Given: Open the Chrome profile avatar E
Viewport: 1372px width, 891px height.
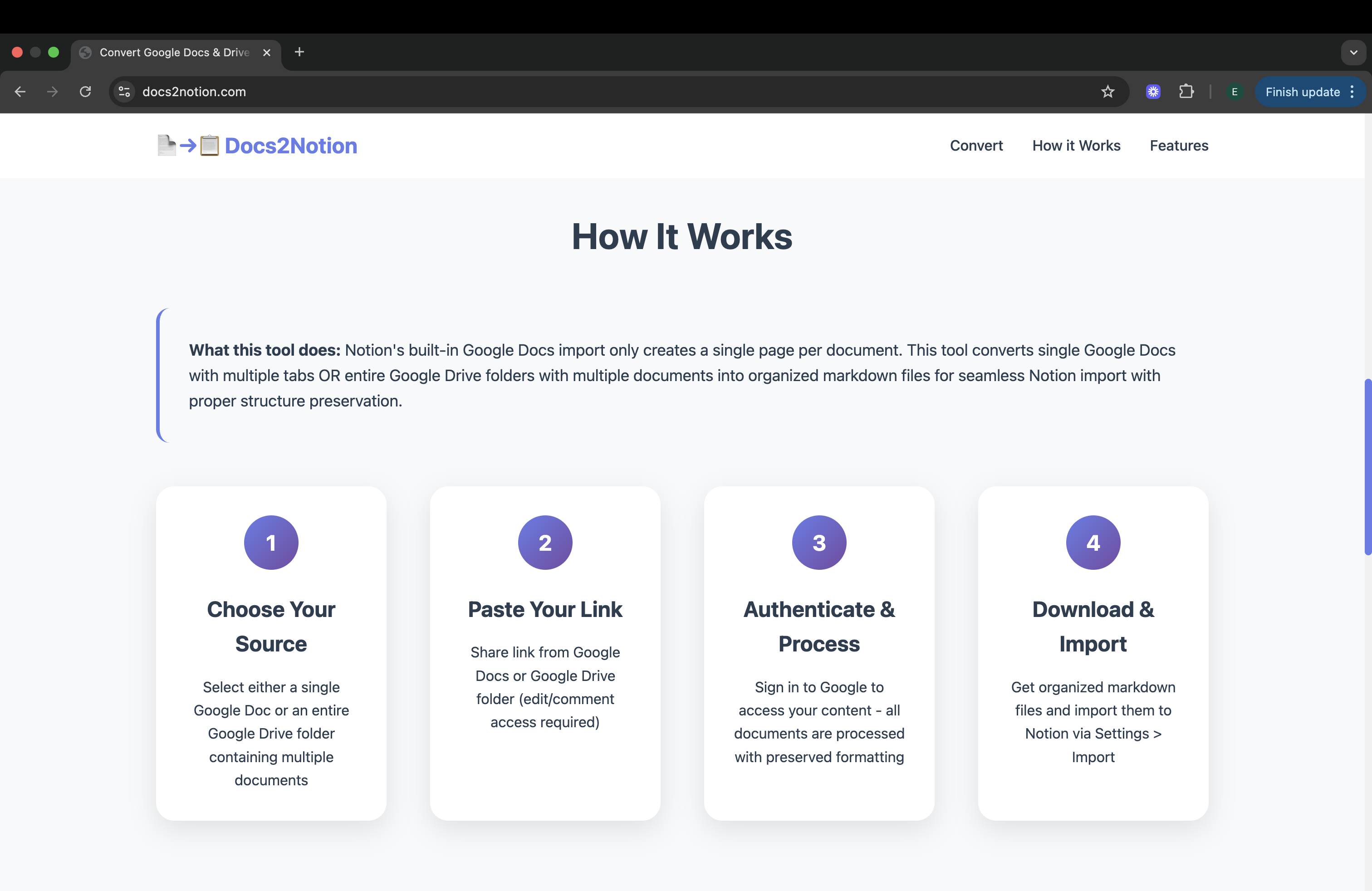Looking at the screenshot, I should click(1234, 92).
